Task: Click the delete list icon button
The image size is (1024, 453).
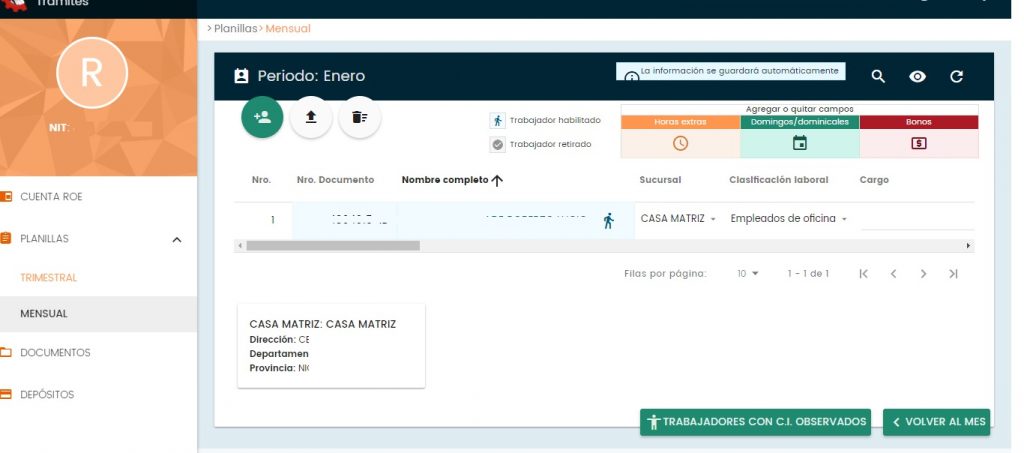Action: tap(359, 117)
